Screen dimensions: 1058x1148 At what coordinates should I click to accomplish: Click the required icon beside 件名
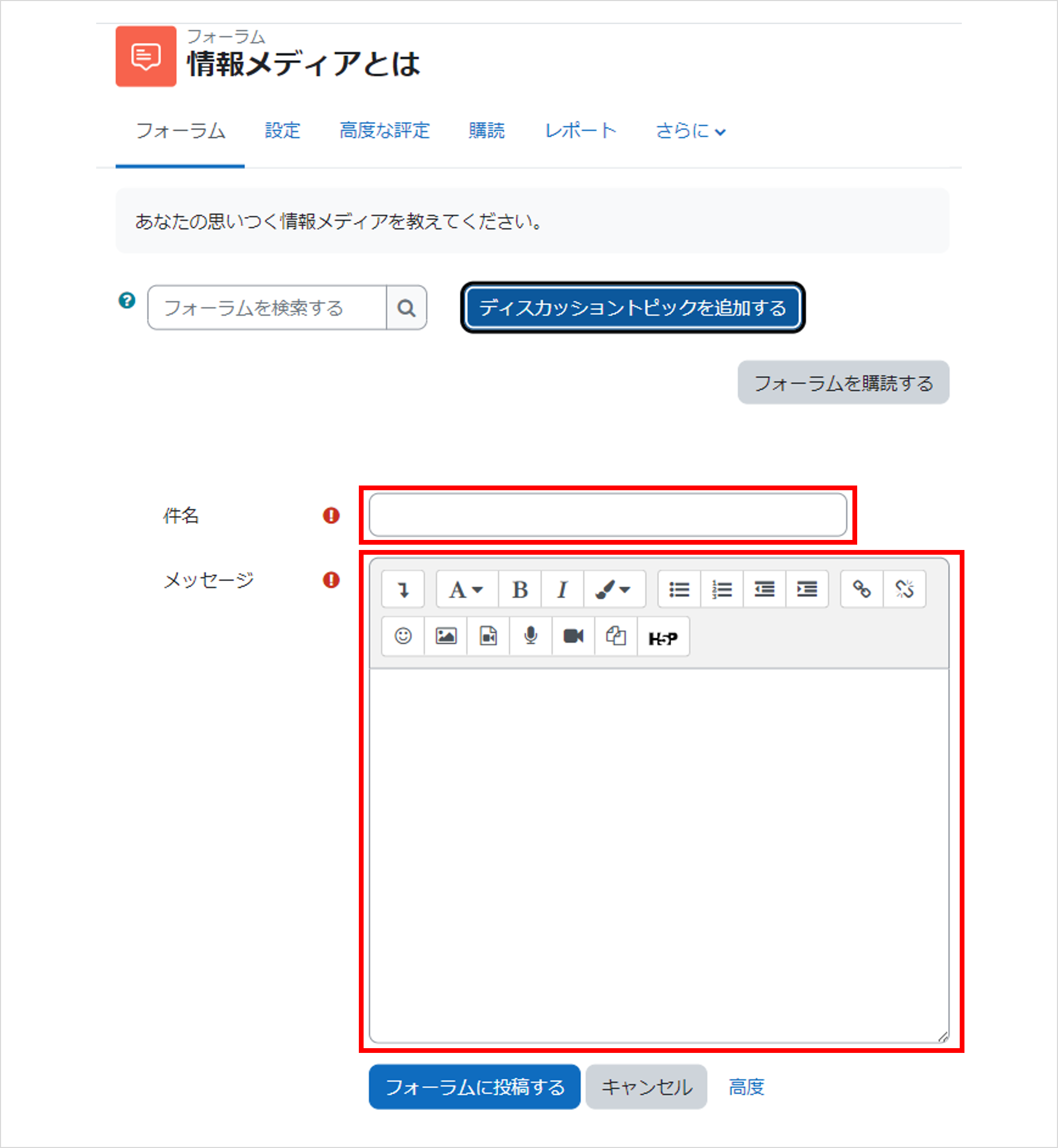coord(331,516)
